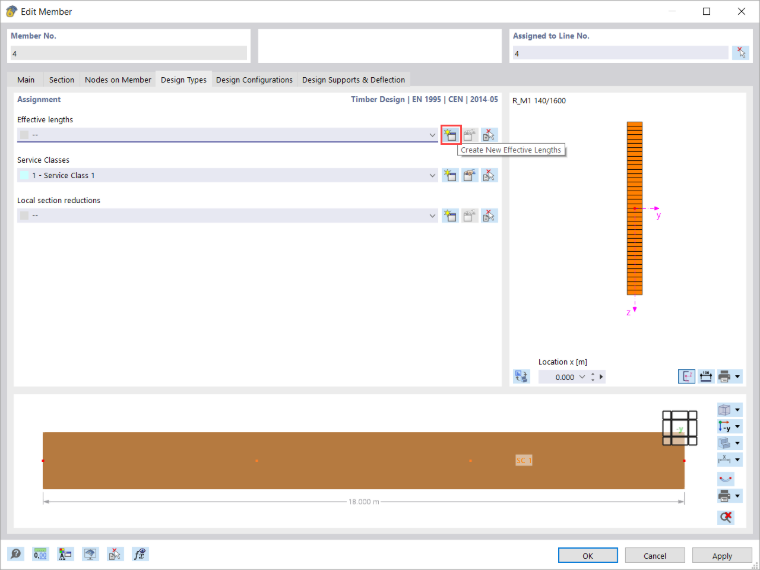Open print dropdown arrow in section preview
Image resolution: width=760 pixels, height=570 pixels.
[738, 376]
